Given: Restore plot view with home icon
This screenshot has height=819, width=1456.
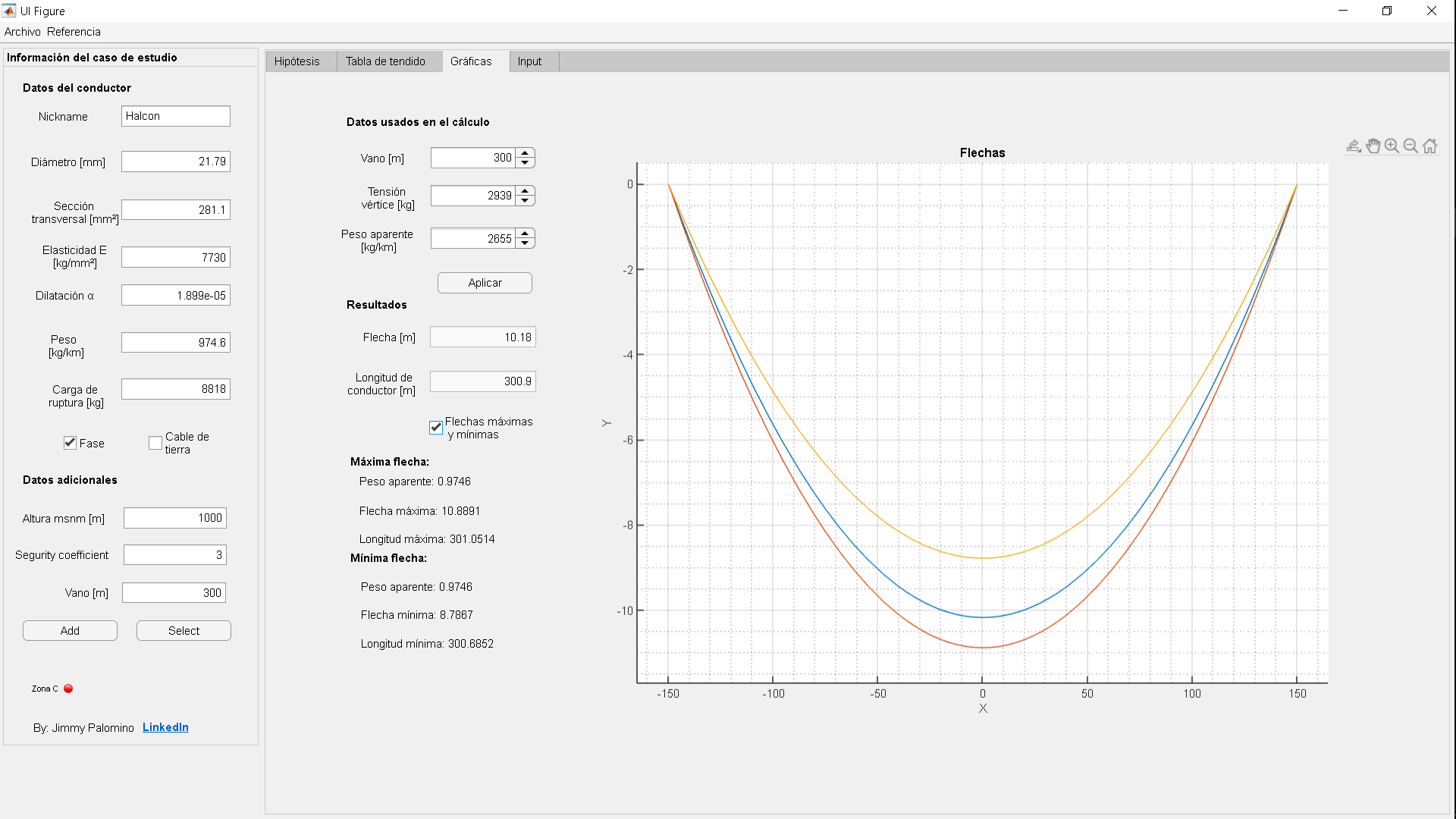Looking at the screenshot, I should pyautogui.click(x=1430, y=146).
